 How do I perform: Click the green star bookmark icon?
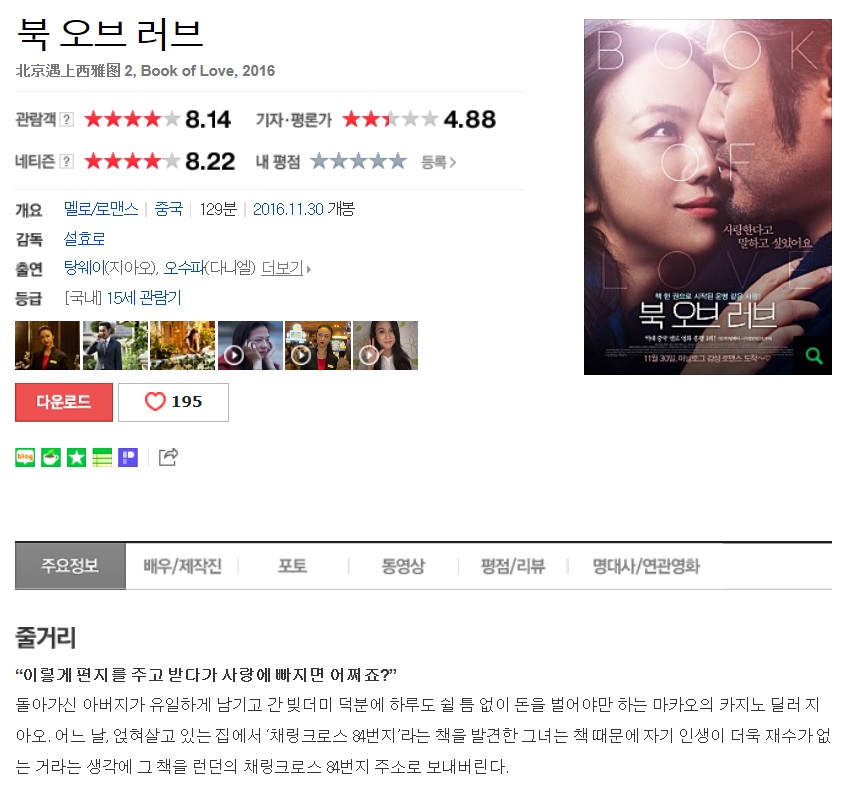[77, 457]
